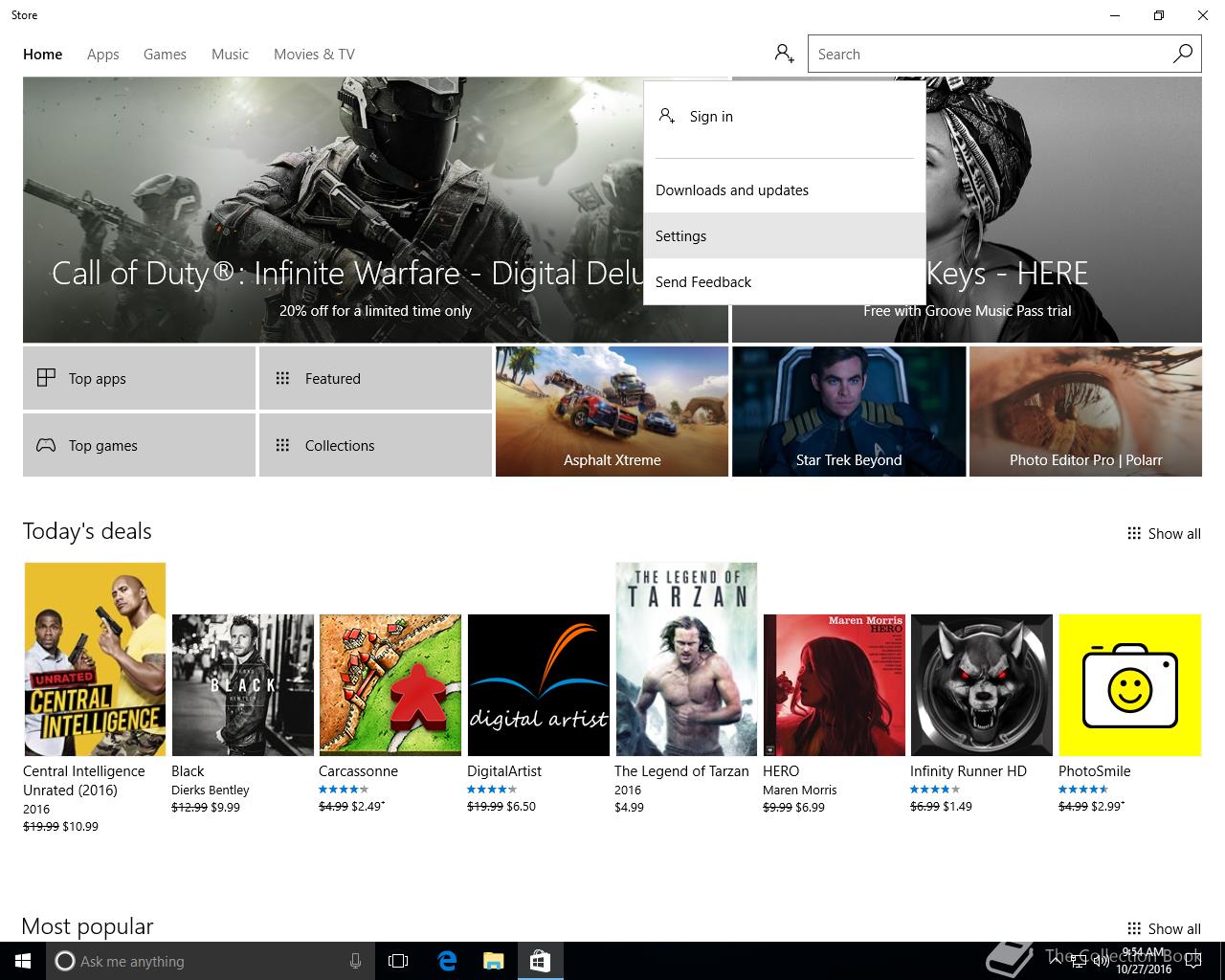1225x980 pixels.
Task: Click the Dierks Bentley artist name
Action: 211,791
